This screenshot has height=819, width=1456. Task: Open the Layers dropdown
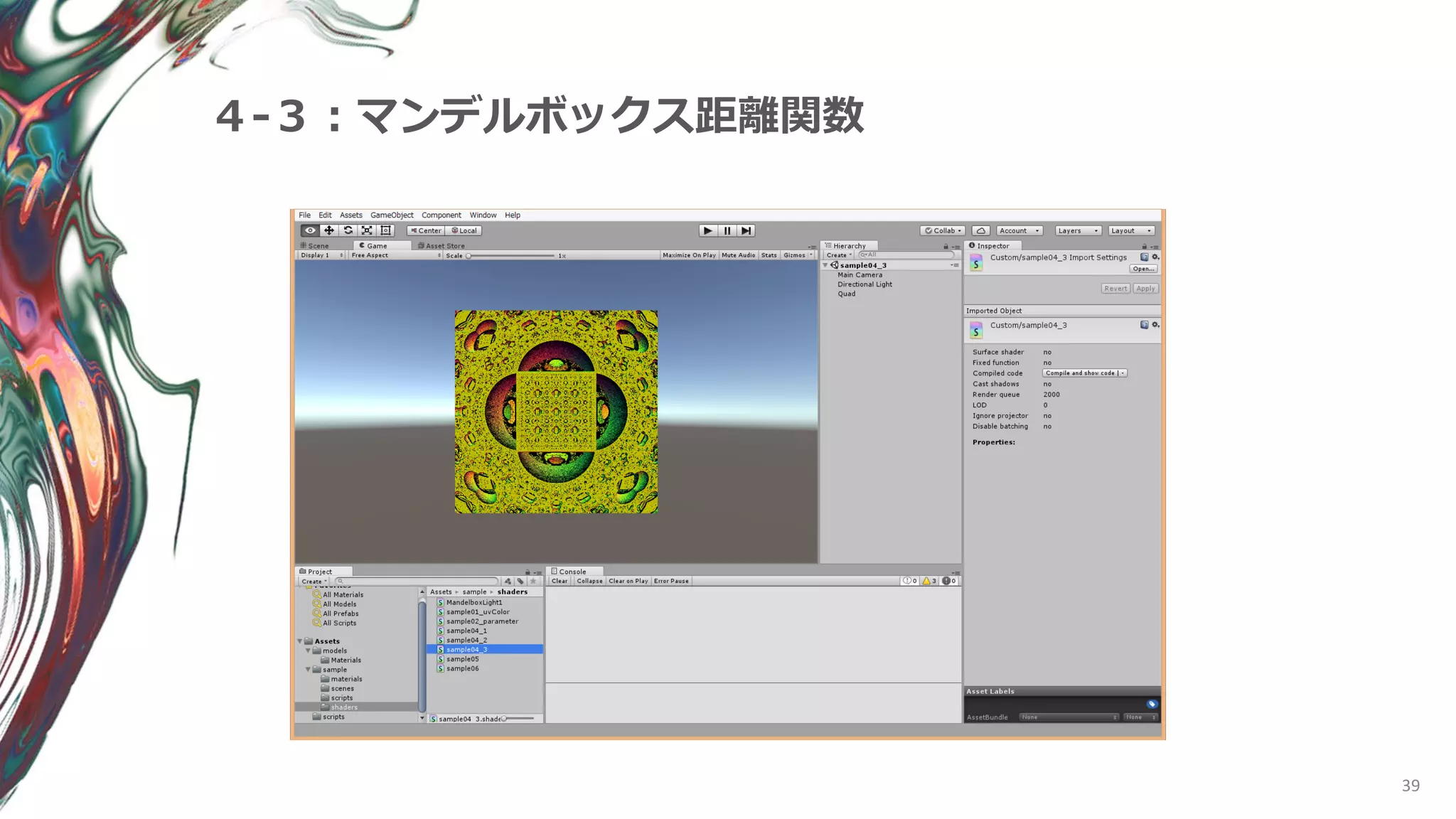pos(1078,230)
